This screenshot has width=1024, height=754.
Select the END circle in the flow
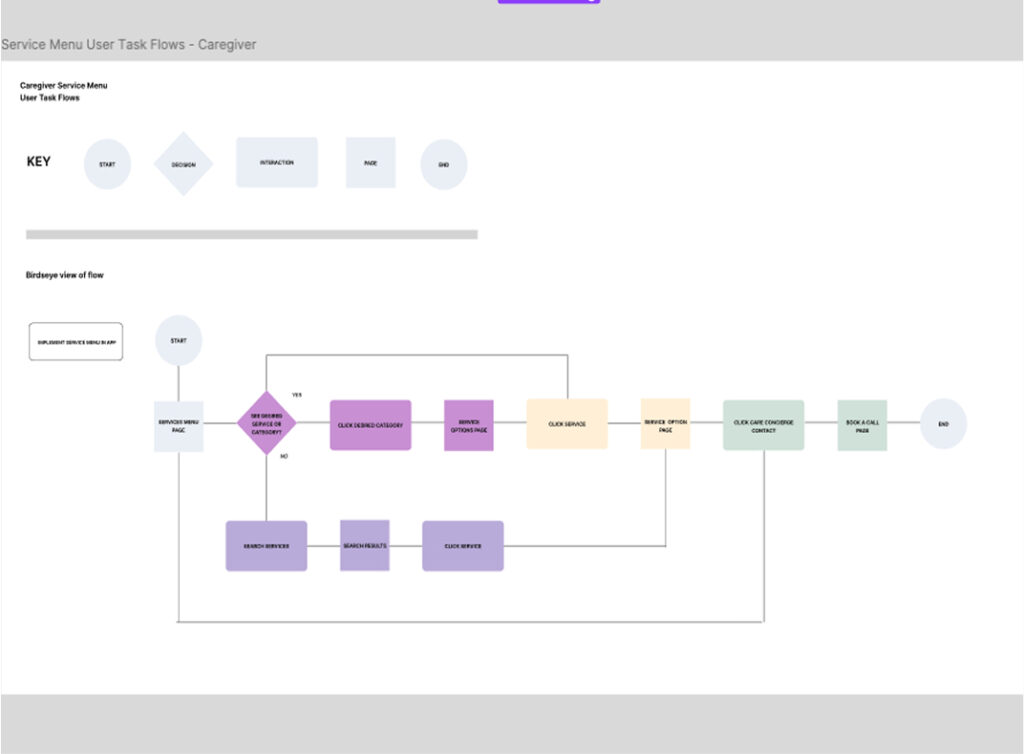(x=943, y=424)
